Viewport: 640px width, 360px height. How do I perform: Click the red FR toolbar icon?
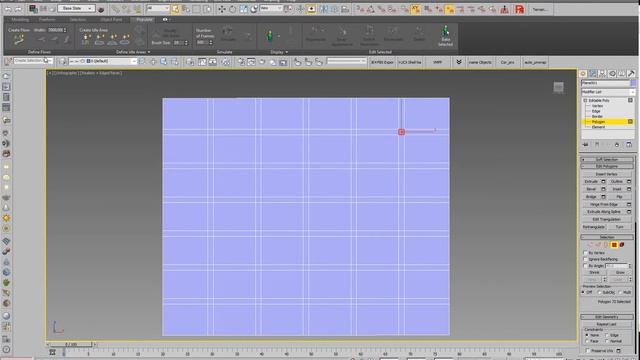520,9
